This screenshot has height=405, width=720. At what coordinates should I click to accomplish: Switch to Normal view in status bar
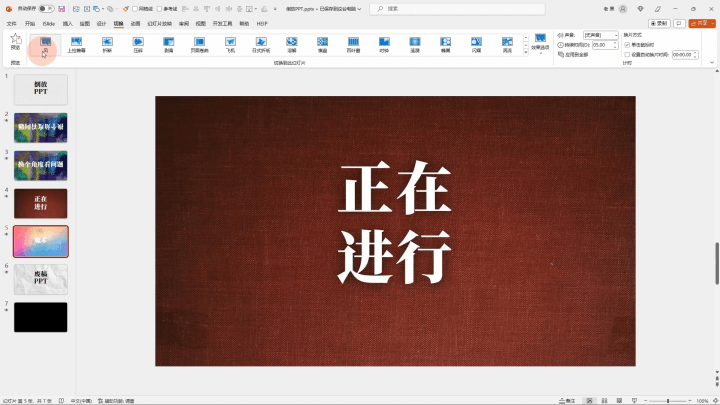click(589, 400)
